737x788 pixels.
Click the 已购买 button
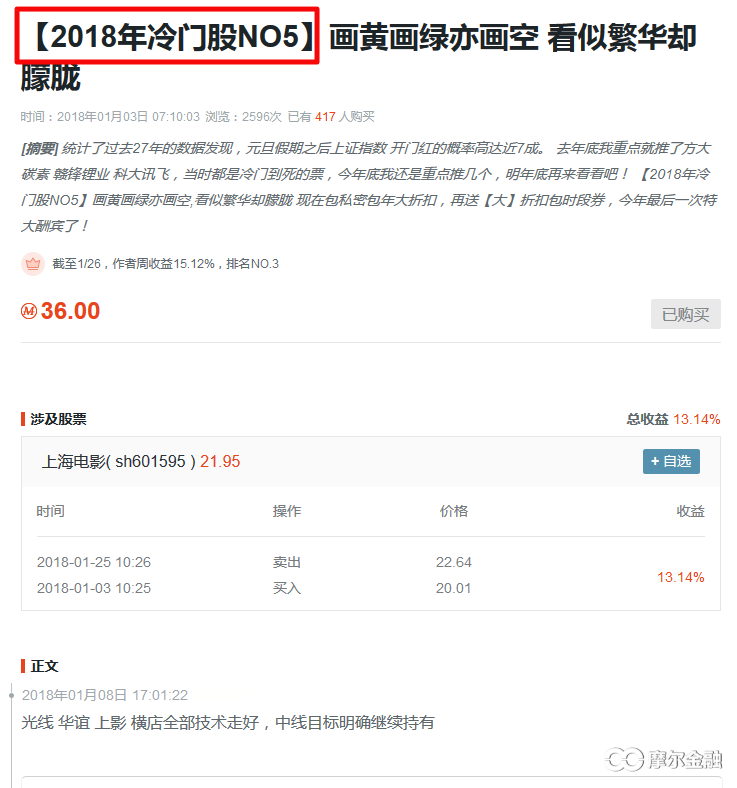(685, 314)
